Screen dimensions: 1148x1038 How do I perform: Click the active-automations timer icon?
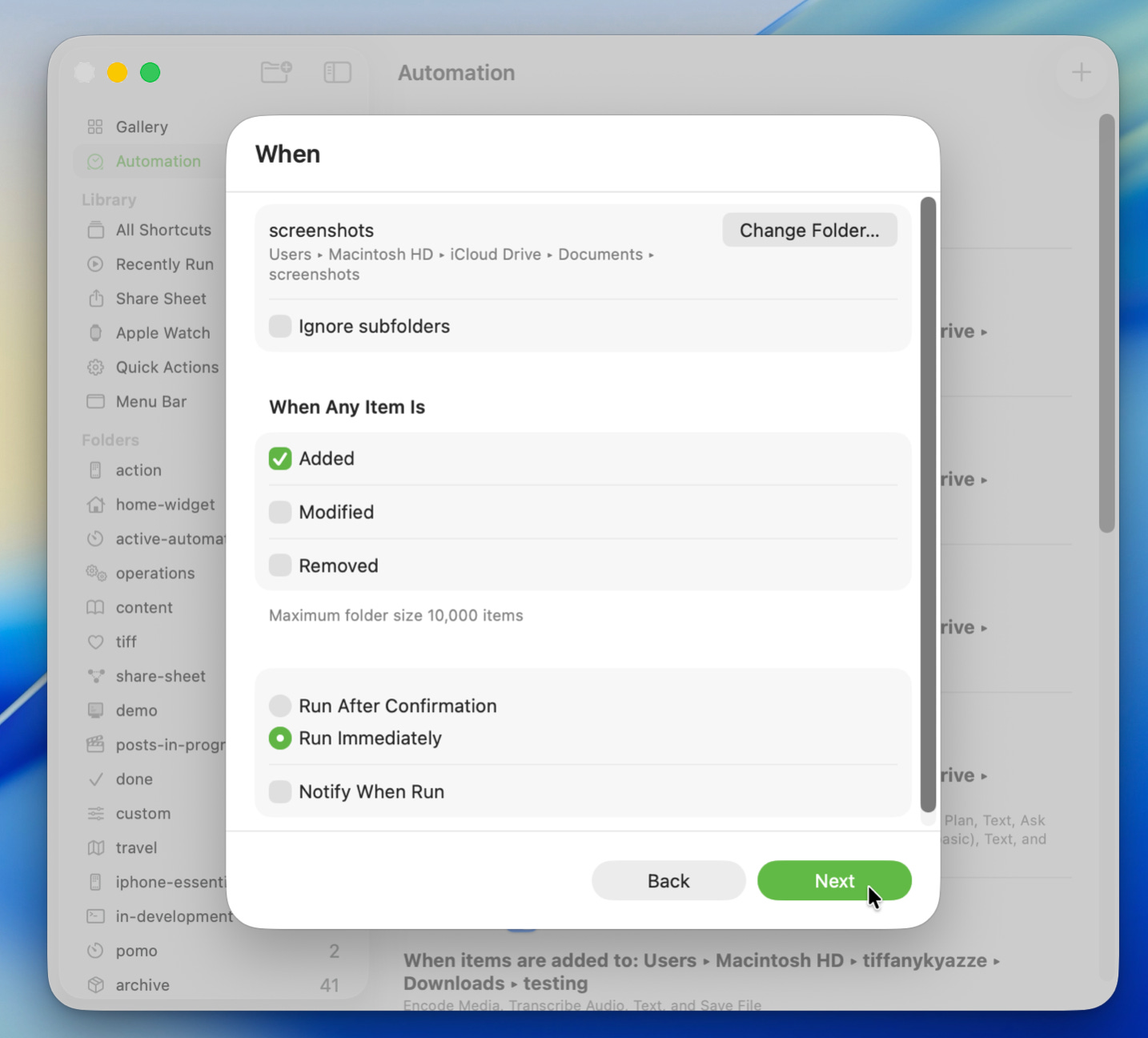pyautogui.click(x=95, y=539)
